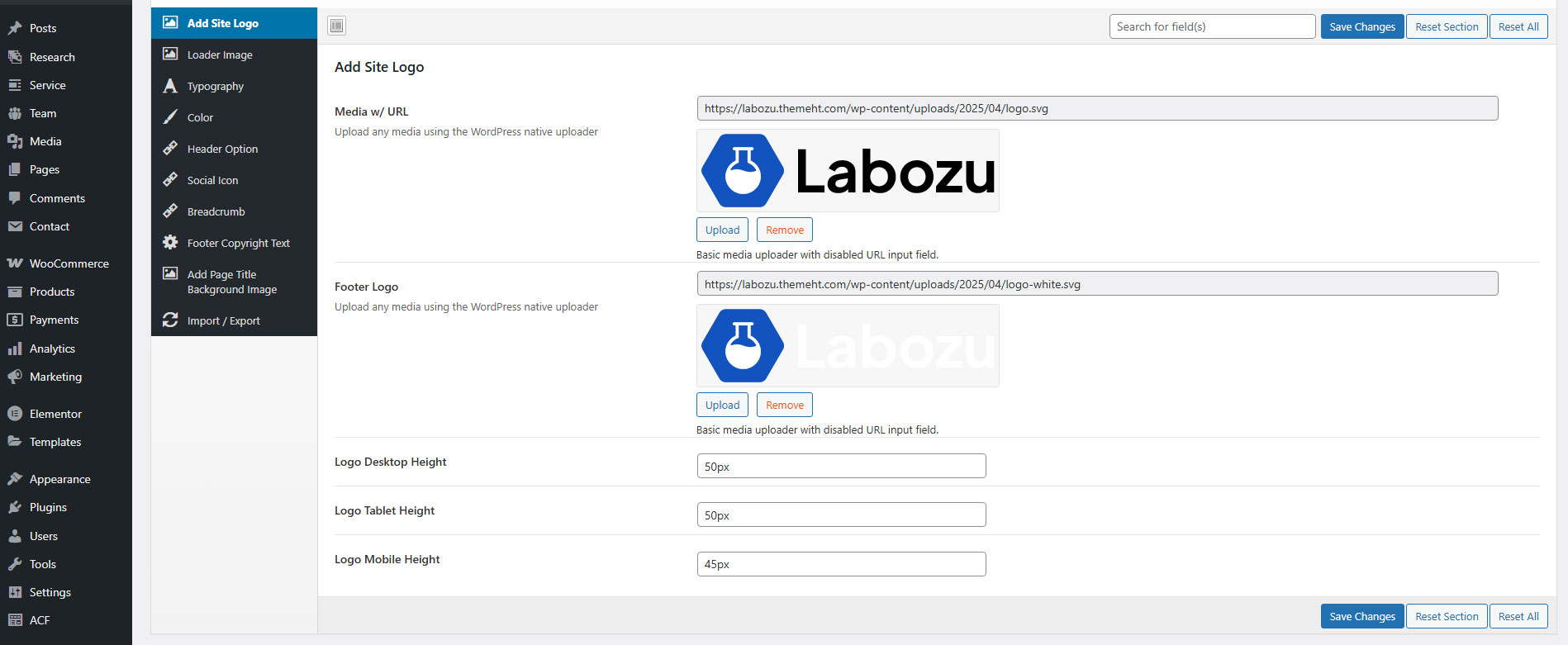This screenshot has height=645, width=1568.
Task: Click the Color brush icon
Action: click(x=170, y=117)
